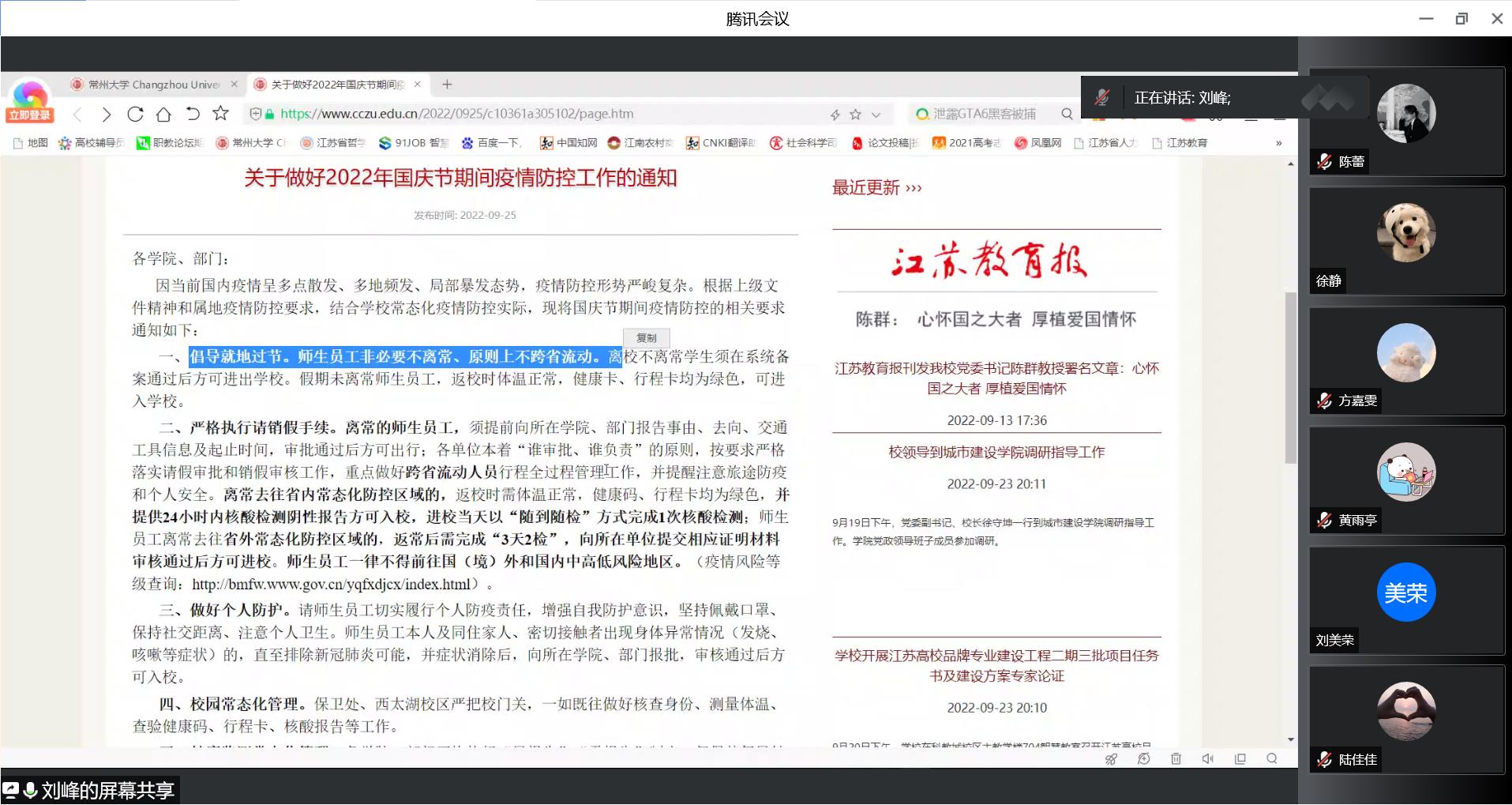
Task: Go forward using browser forward arrow
Action: (x=107, y=114)
